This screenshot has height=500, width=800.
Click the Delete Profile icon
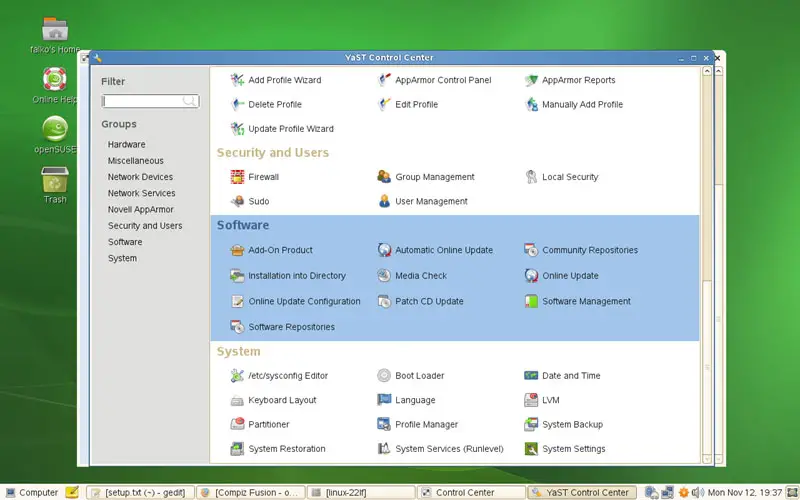tap(237, 104)
